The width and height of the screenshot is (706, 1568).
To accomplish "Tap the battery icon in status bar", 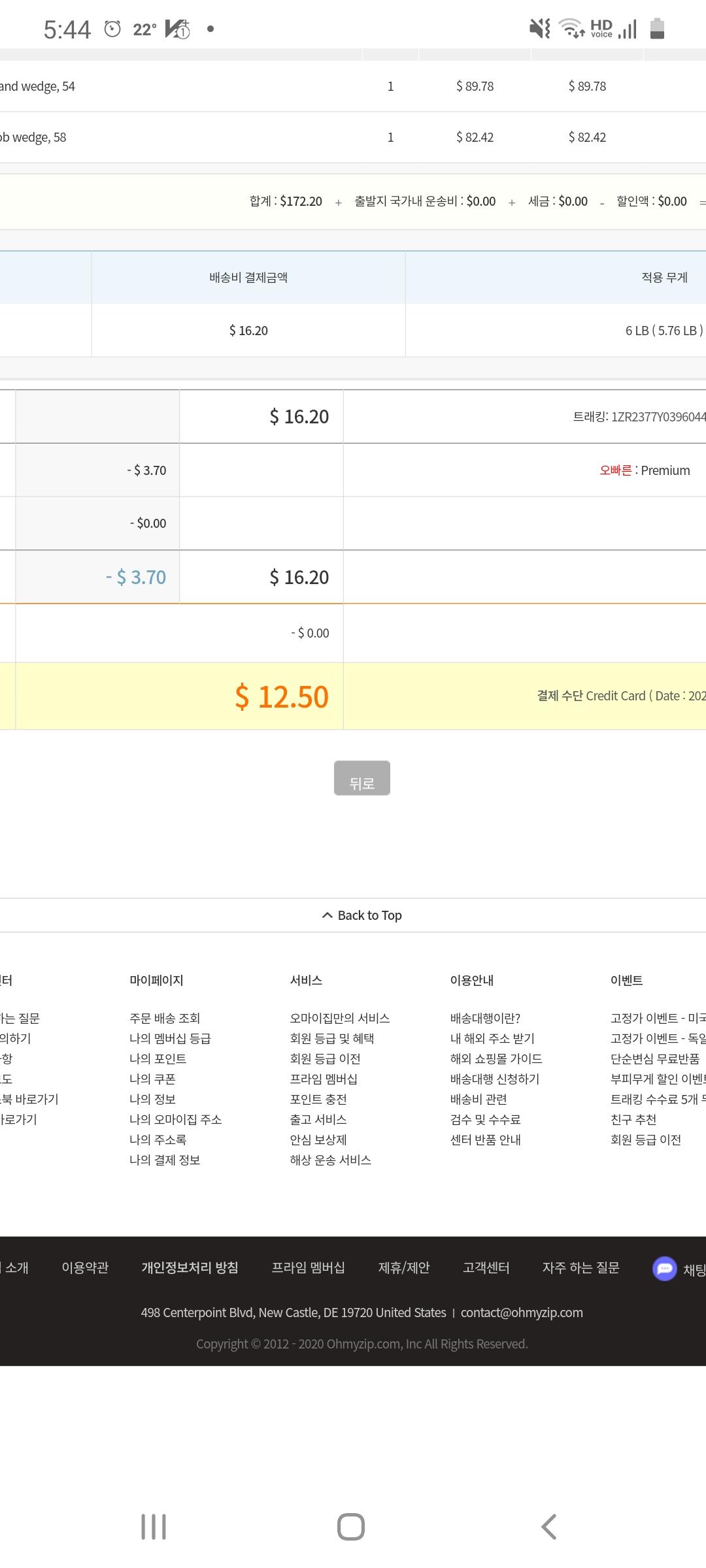I will tap(657, 28).
